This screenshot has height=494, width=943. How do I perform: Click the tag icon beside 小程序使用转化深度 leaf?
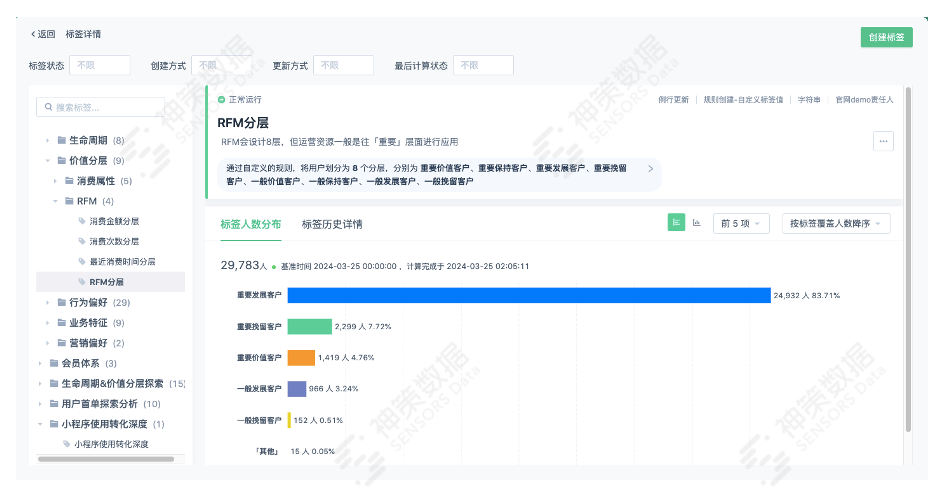(67, 444)
